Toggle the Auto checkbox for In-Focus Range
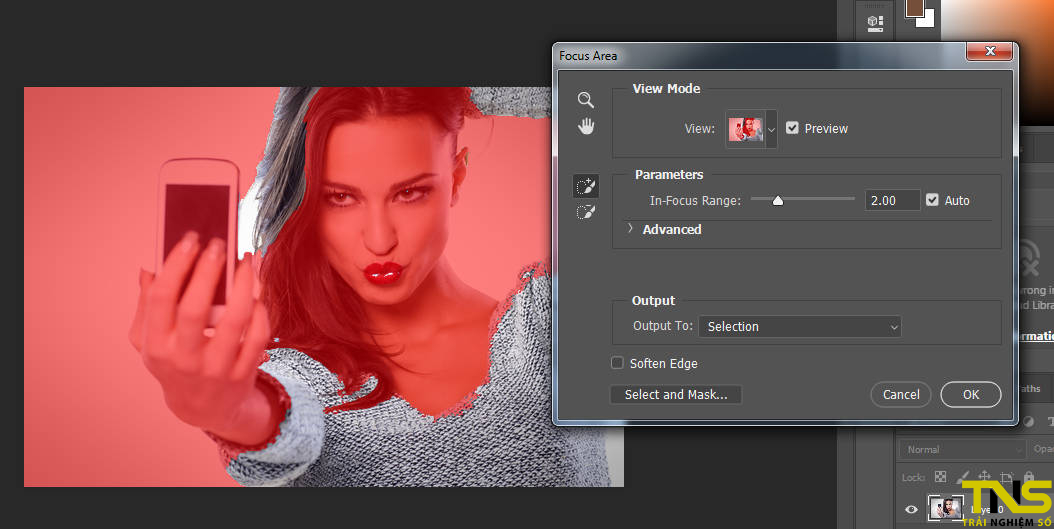1054x529 pixels. 932,200
